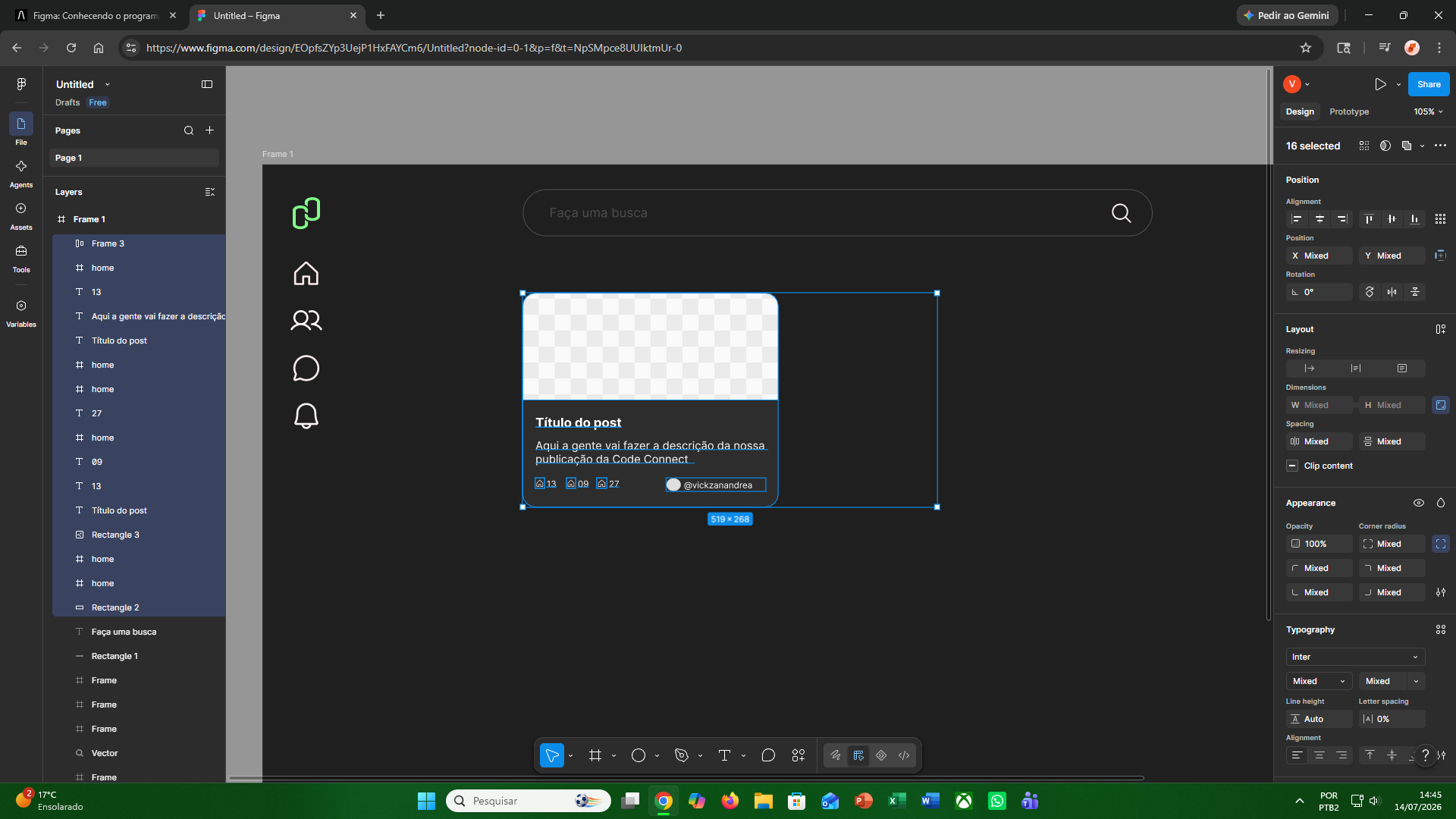1456x819 pixels.
Task: Open the Agents panel
Action: click(21, 173)
